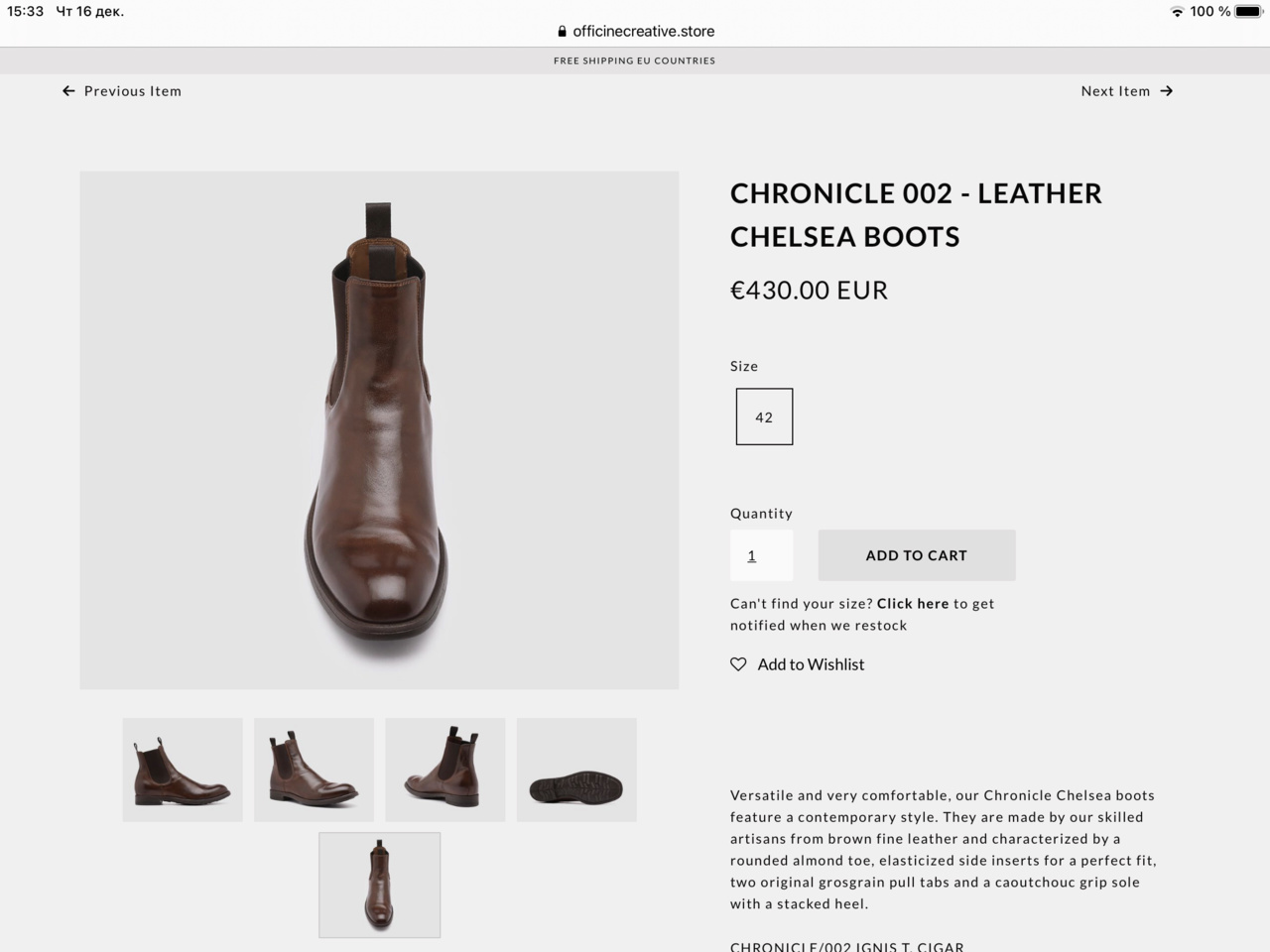Select the top-down boot view thumbnail
1270x952 pixels.
point(379,885)
